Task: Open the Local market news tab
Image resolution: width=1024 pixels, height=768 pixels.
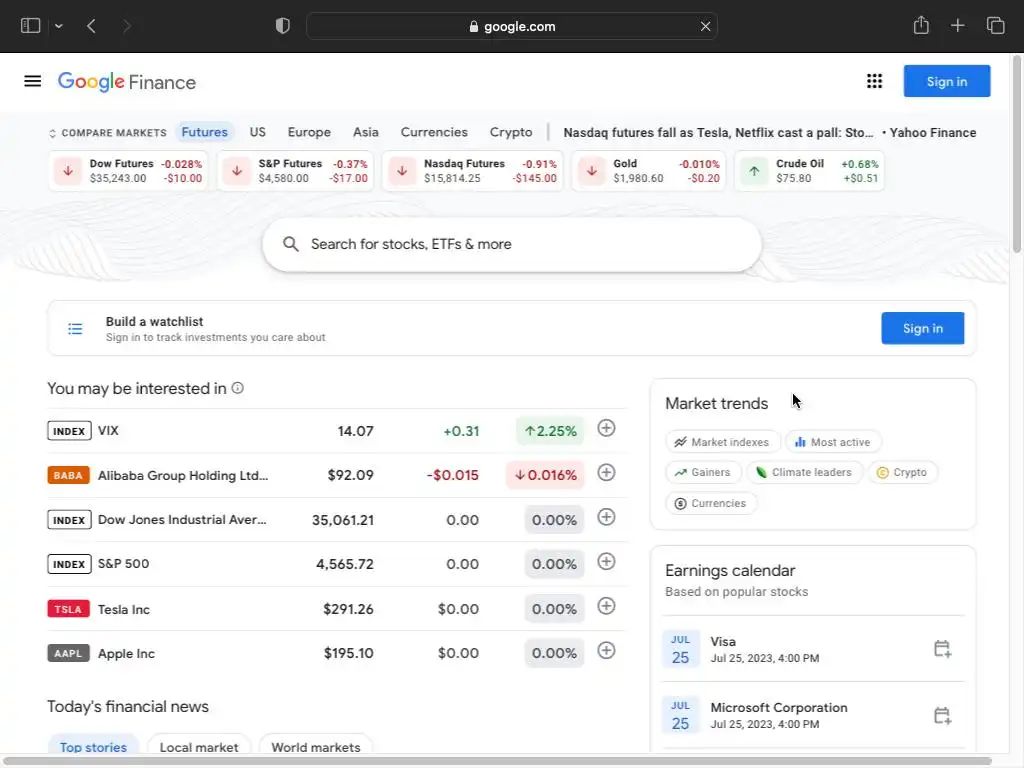Action: [199, 746]
